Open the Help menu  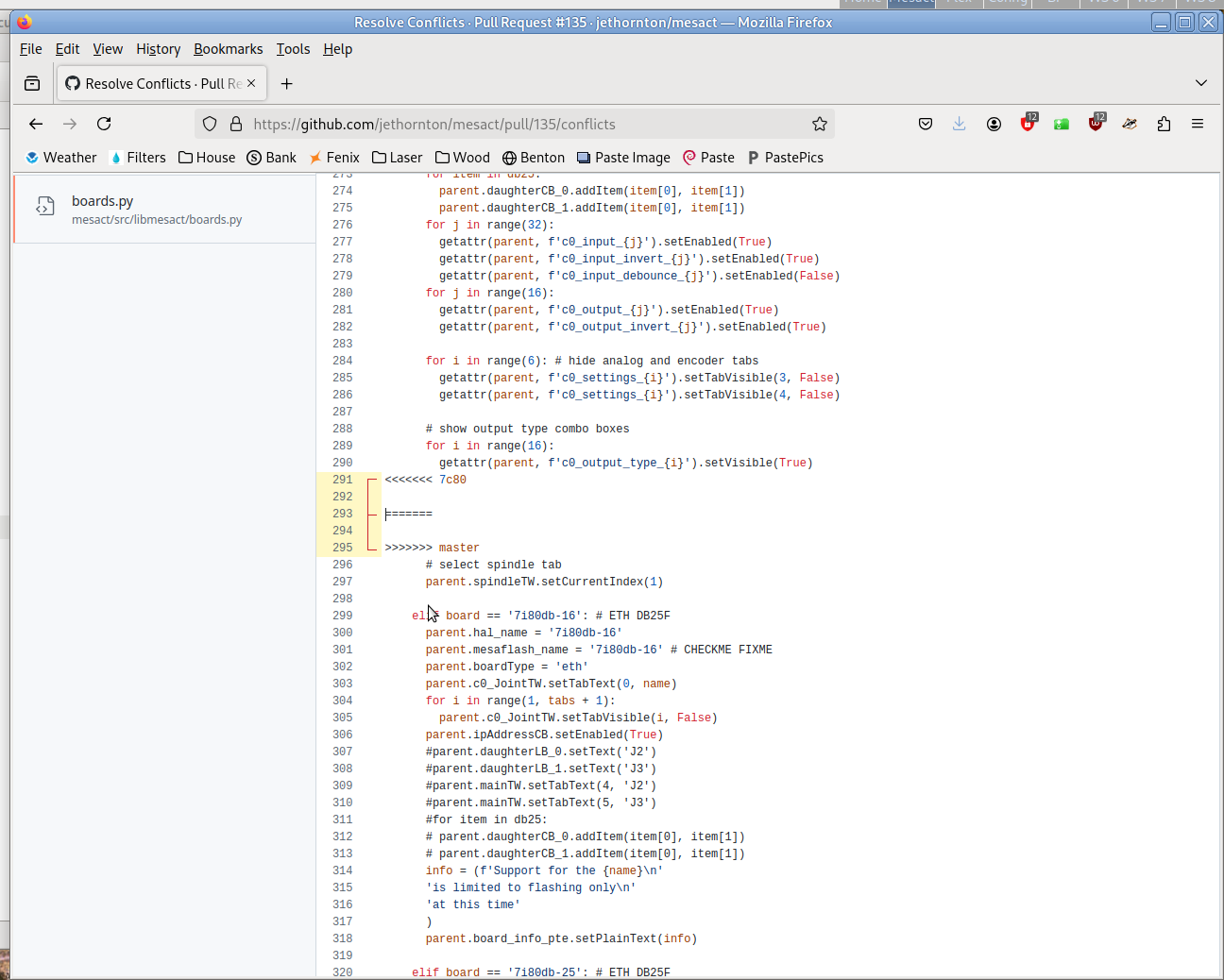[x=337, y=49]
